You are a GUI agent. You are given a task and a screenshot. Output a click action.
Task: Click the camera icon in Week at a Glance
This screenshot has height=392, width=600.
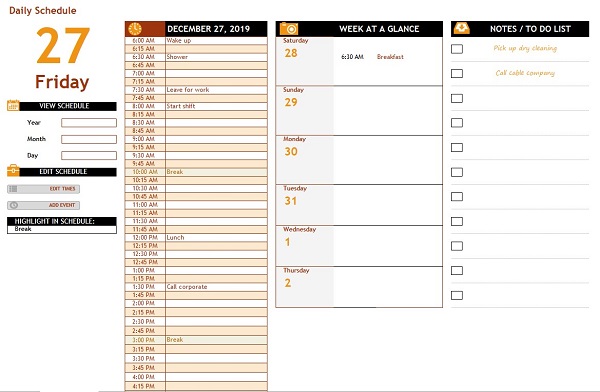(289, 29)
